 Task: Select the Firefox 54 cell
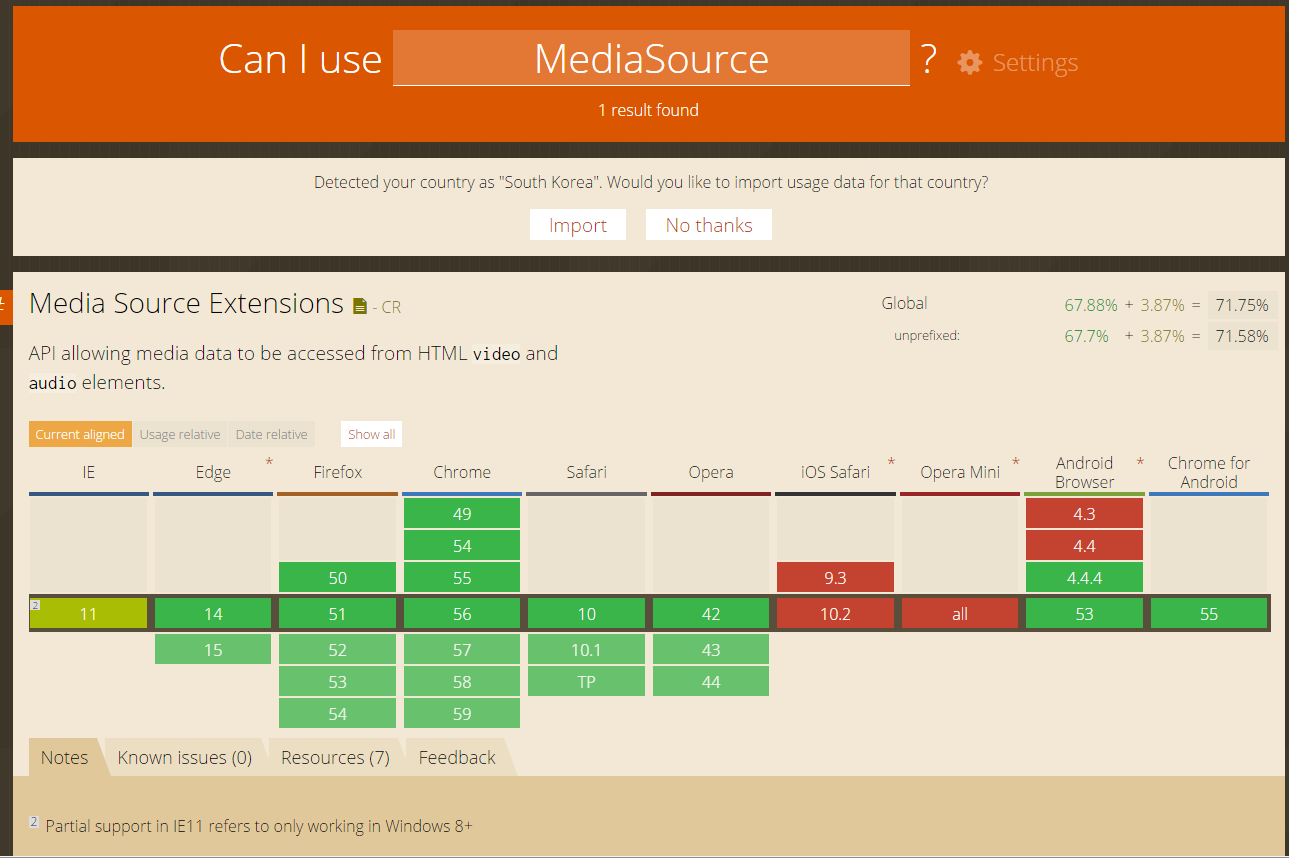pyautogui.click(x=338, y=714)
